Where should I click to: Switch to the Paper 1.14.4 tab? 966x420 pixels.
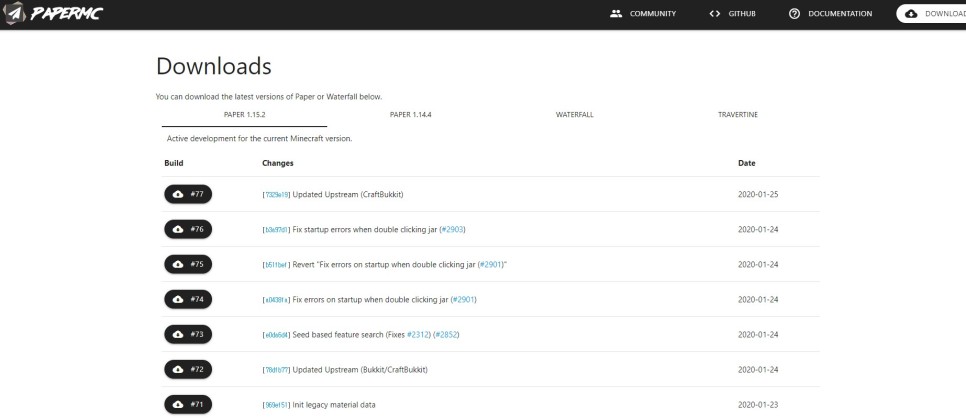tap(410, 115)
